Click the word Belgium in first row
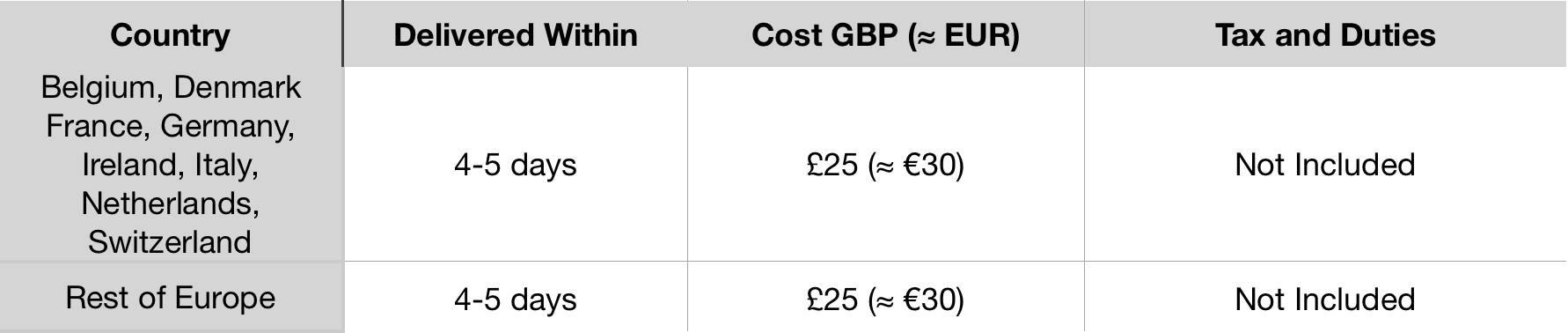 pyautogui.click(x=99, y=88)
